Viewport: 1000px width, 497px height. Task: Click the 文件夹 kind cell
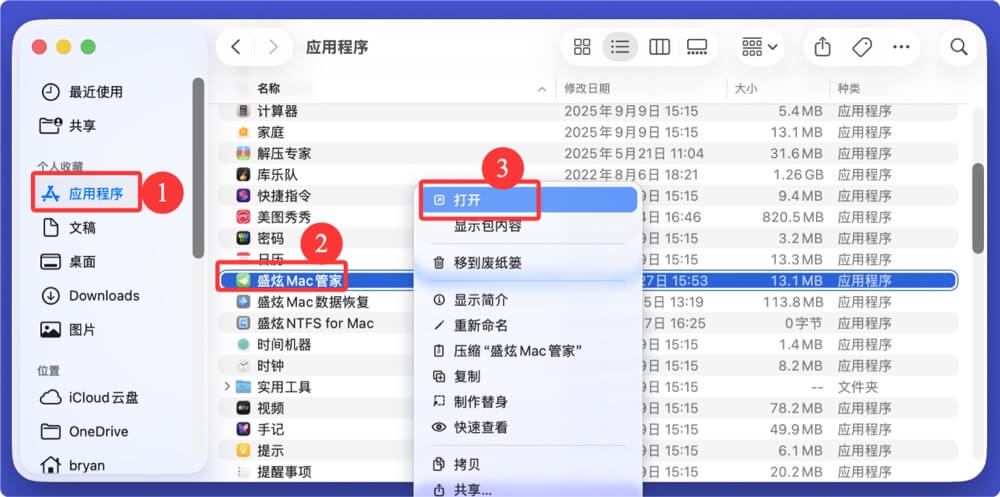[x=857, y=387]
